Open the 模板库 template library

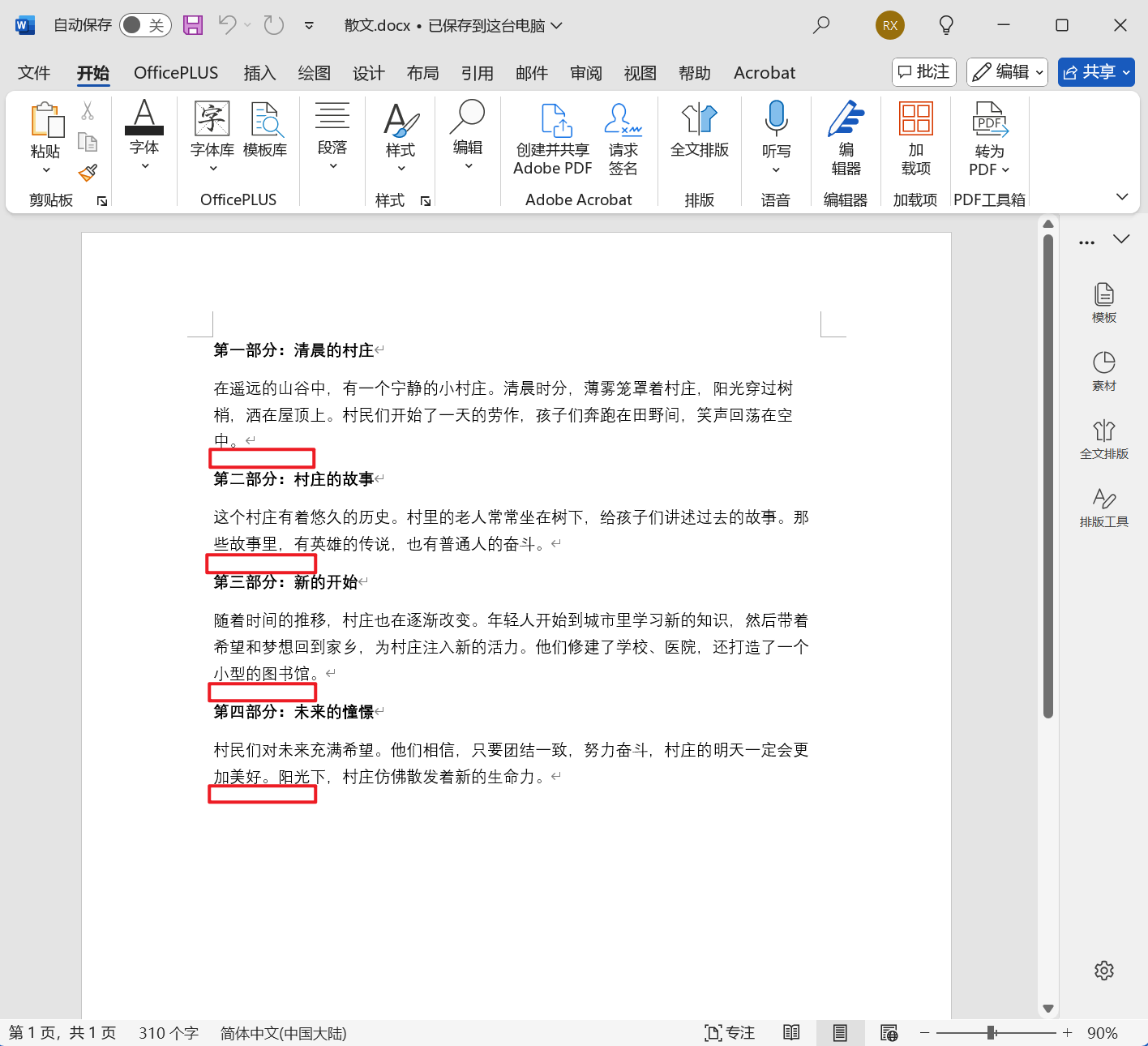point(265,130)
